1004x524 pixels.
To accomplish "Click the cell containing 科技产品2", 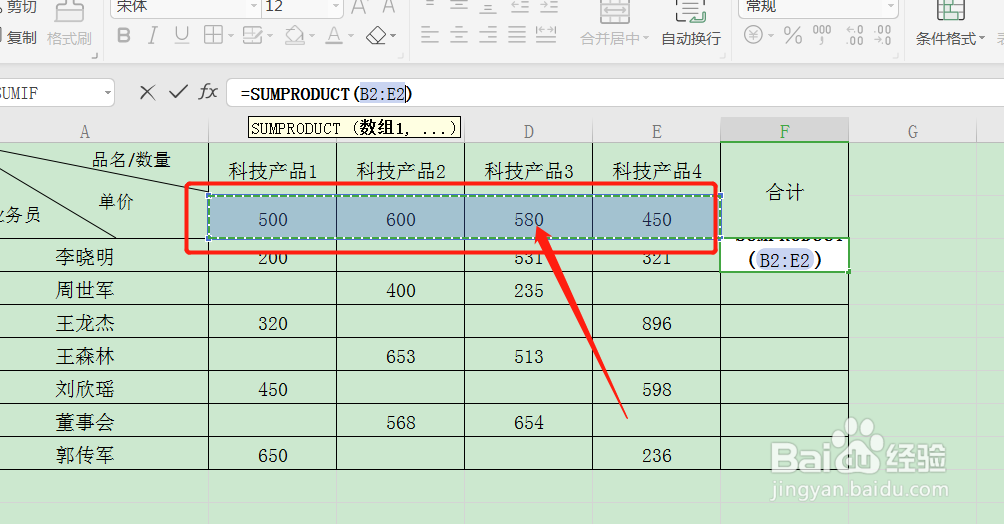I will point(401,170).
